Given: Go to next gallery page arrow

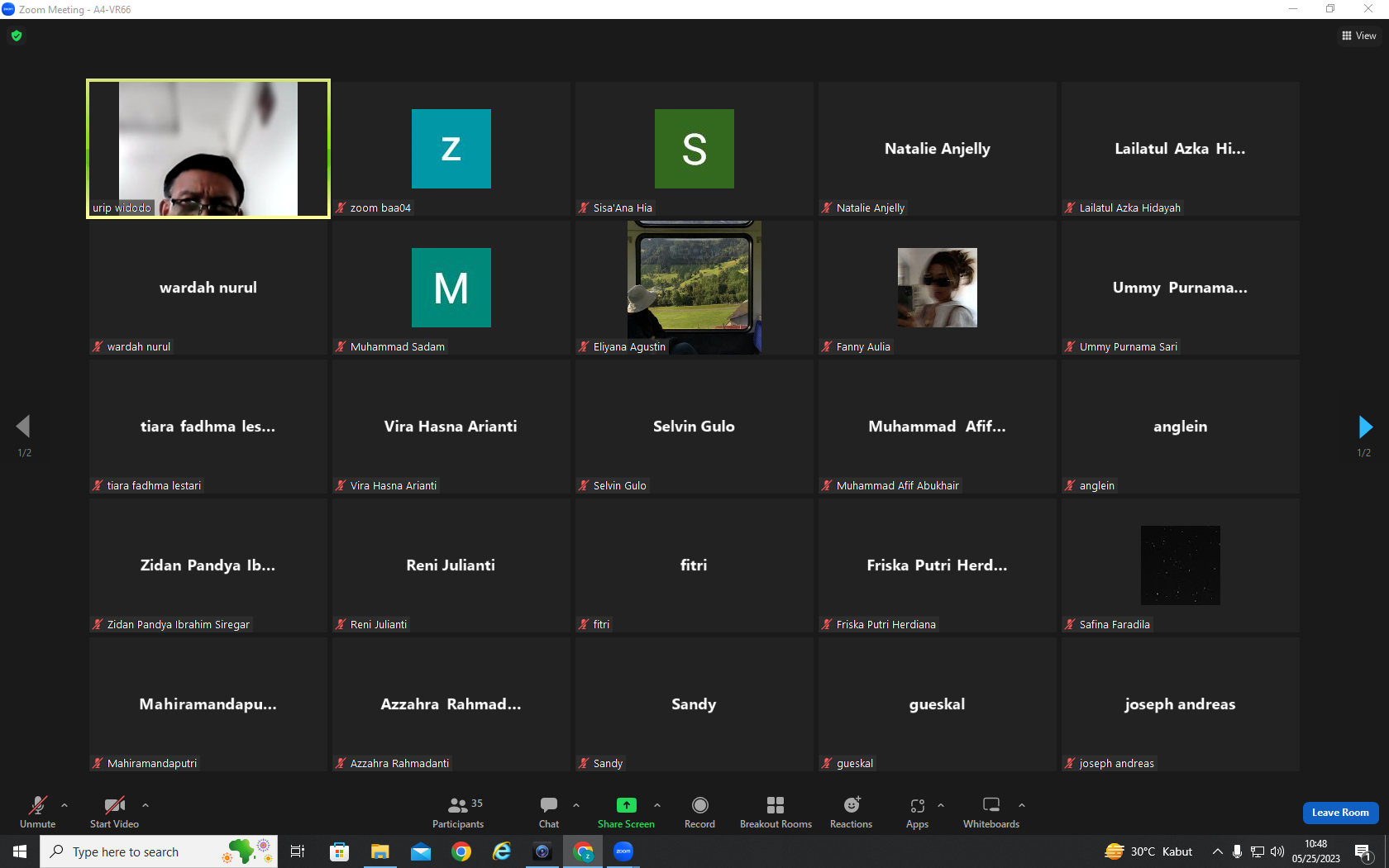Looking at the screenshot, I should coord(1365,427).
